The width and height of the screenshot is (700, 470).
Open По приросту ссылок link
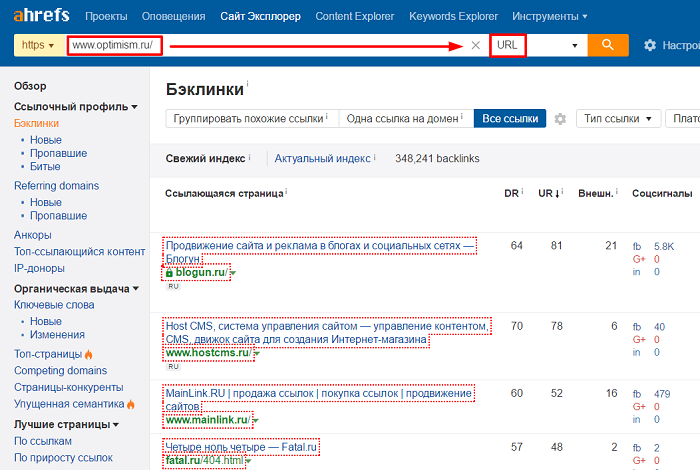click(x=63, y=458)
